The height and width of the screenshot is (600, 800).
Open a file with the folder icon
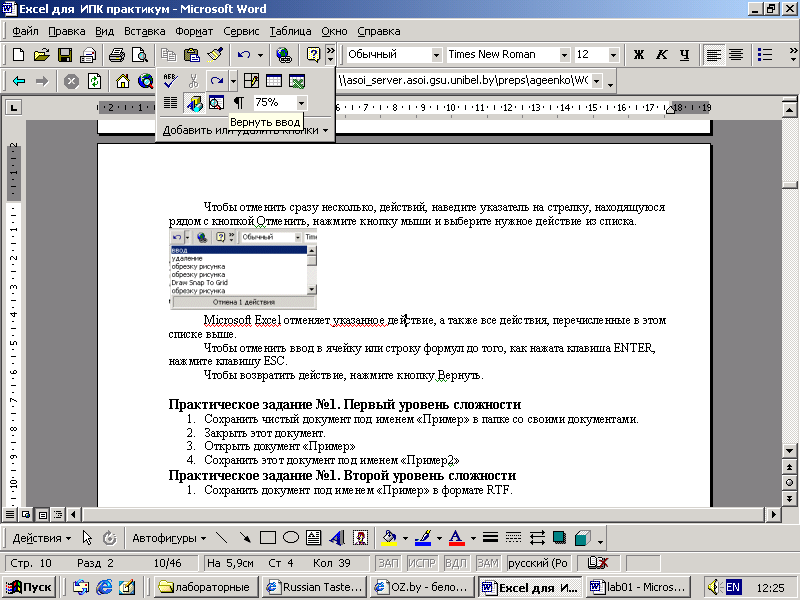pos(41,55)
